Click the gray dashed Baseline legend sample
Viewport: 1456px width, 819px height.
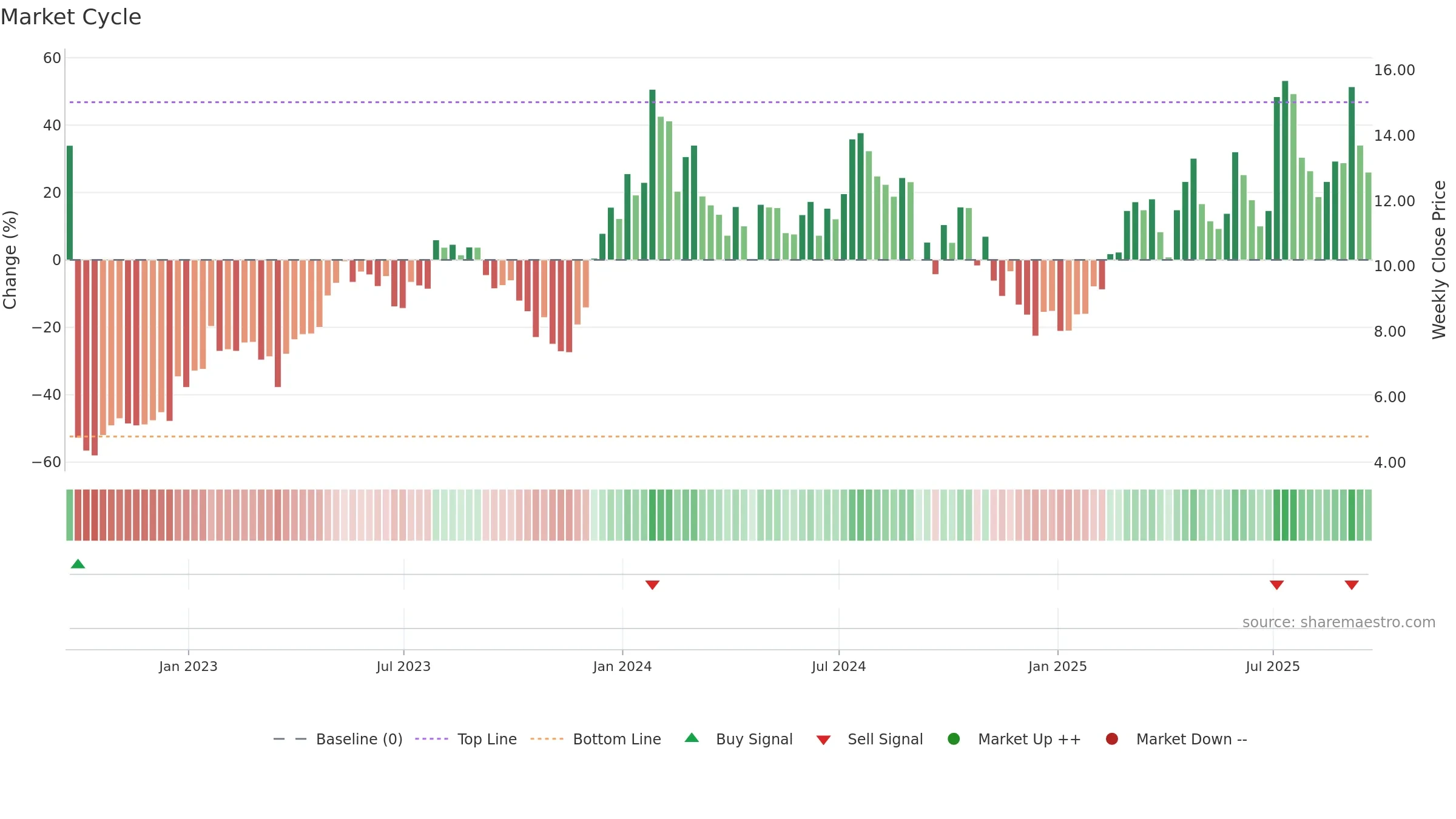(x=290, y=739)
